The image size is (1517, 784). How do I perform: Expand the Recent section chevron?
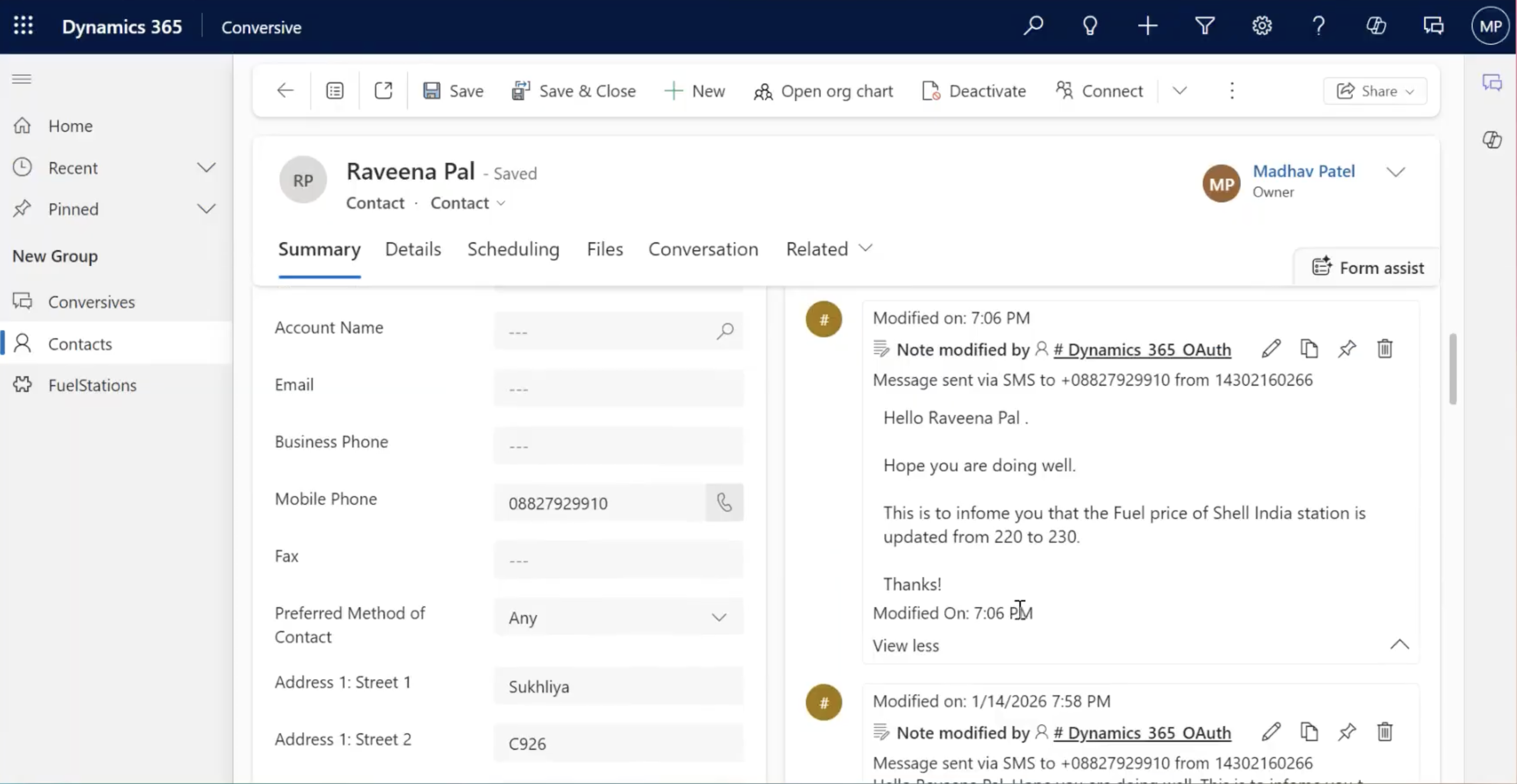tap(206, 167)
